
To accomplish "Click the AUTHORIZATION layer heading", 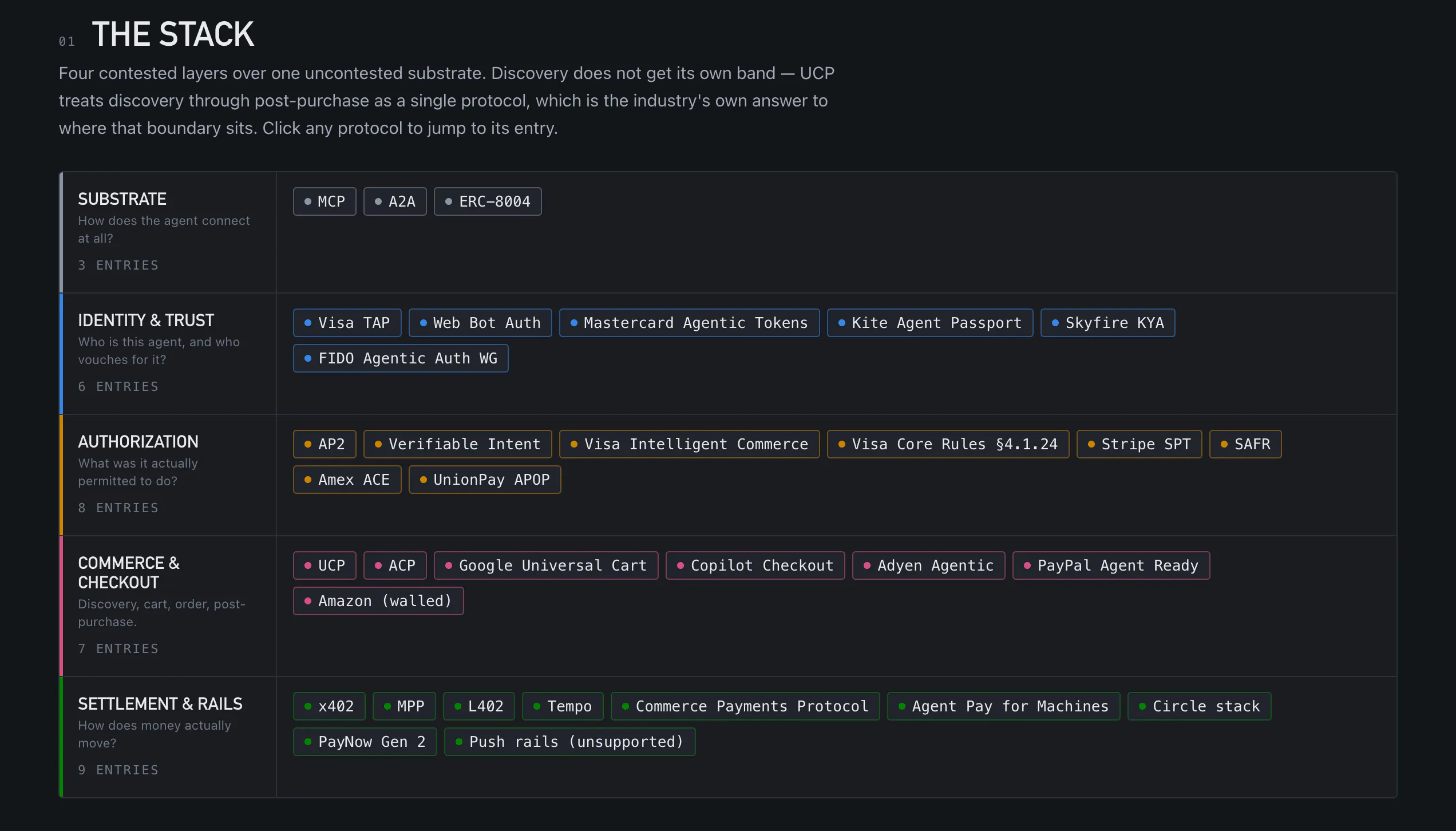I will point(138,442).
